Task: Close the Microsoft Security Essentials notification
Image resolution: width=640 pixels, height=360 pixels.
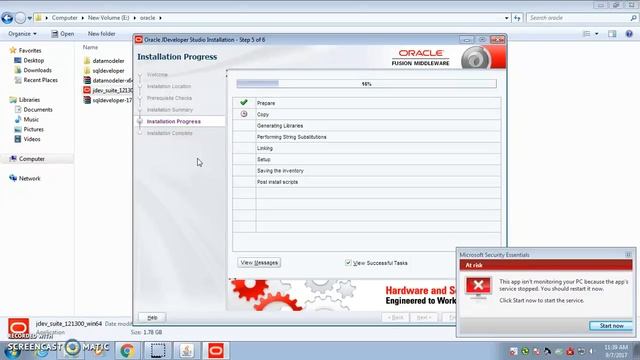Action: (x=628, y=254)
